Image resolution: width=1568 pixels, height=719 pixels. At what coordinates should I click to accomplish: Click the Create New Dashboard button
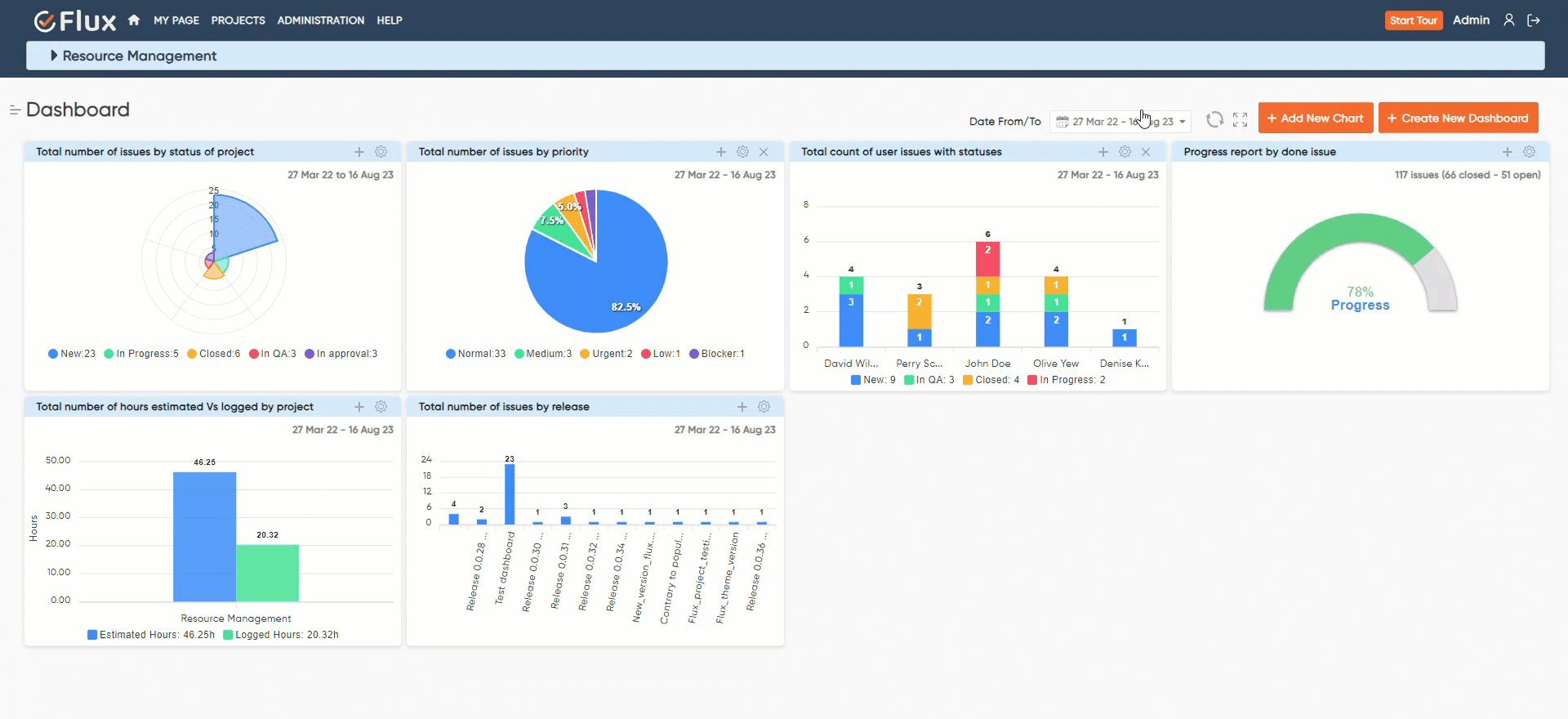1458,118
